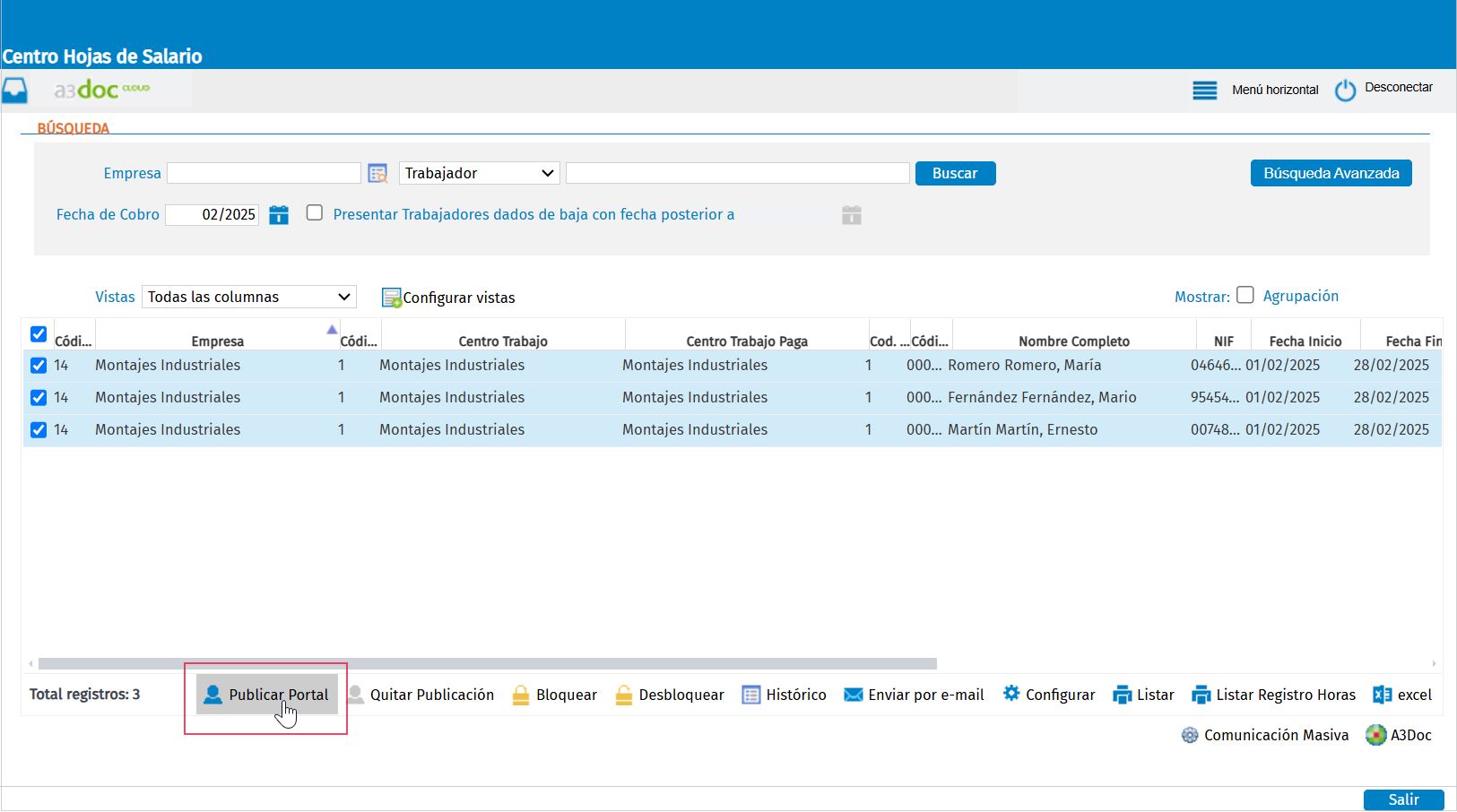Image resolution: width=1457 pixels, height=812 pixels.
Task: Click the Búsqueda Avanzada button
Action: tap(1331, 173)
